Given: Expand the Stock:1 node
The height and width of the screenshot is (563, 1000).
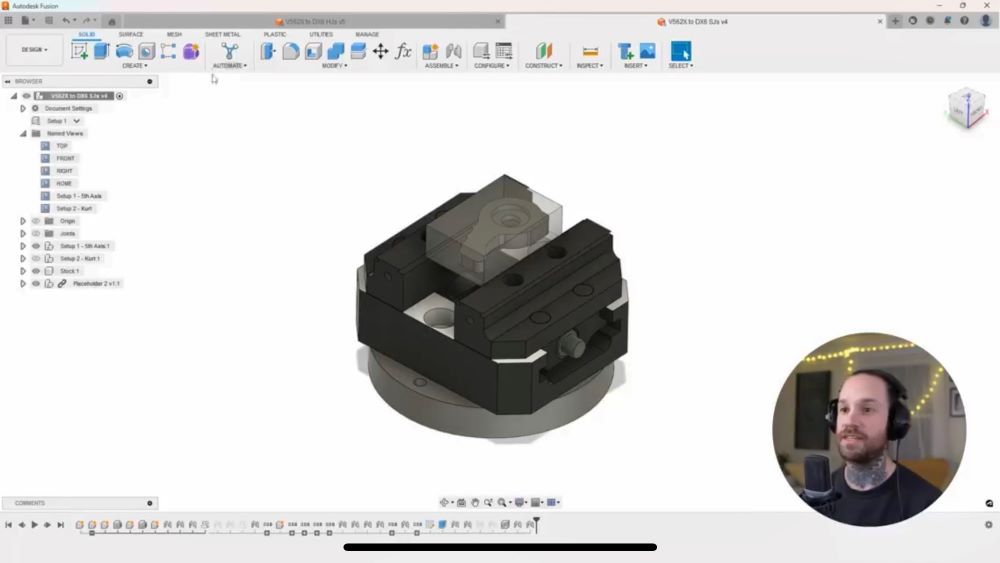Looking at the screenshot, I should tap(23, 271).
